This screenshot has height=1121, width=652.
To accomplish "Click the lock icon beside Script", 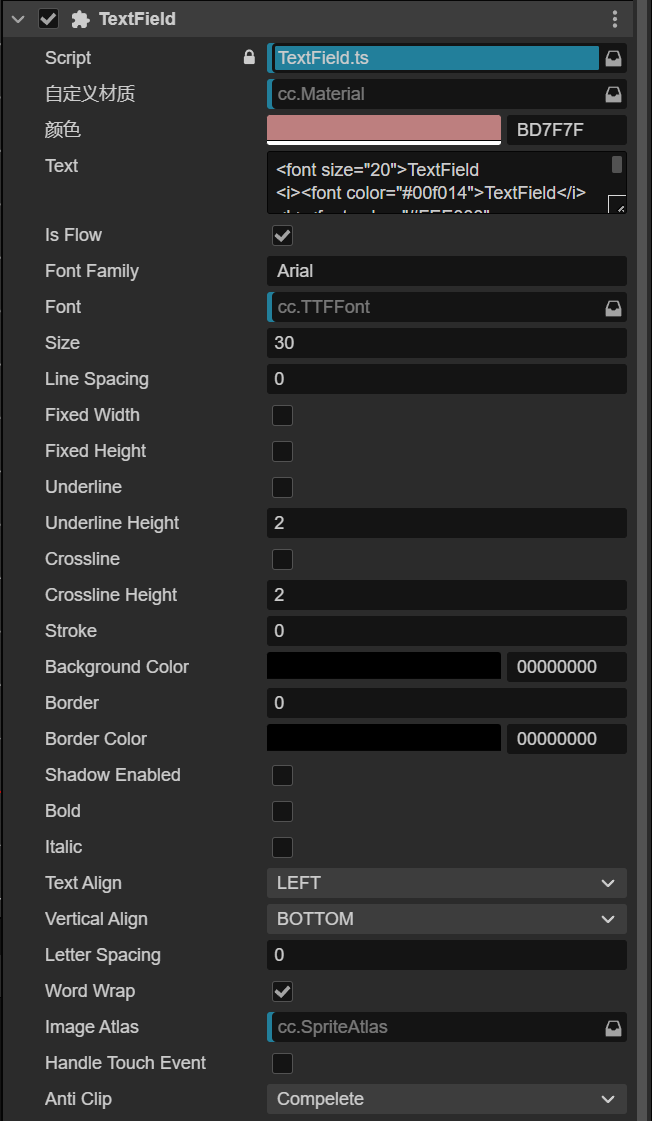I will point(249,58).
